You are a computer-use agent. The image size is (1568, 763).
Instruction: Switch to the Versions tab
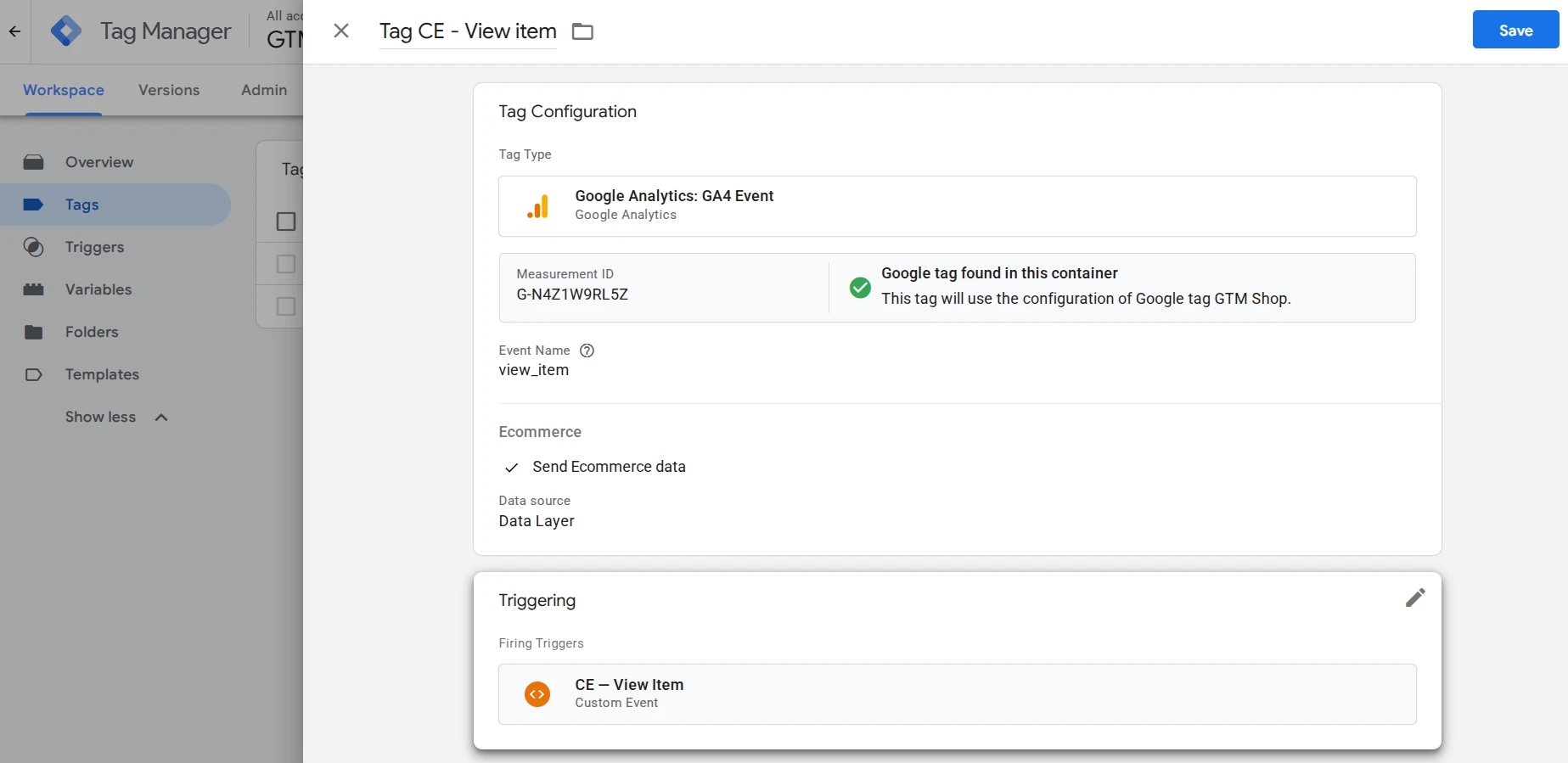click(169, 90)
